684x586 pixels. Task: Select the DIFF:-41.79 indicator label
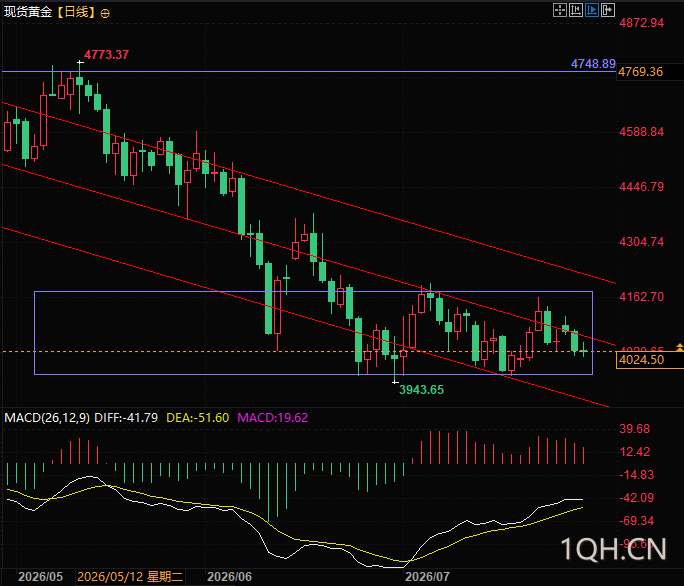pyautogui.click(x=126, y=418)
